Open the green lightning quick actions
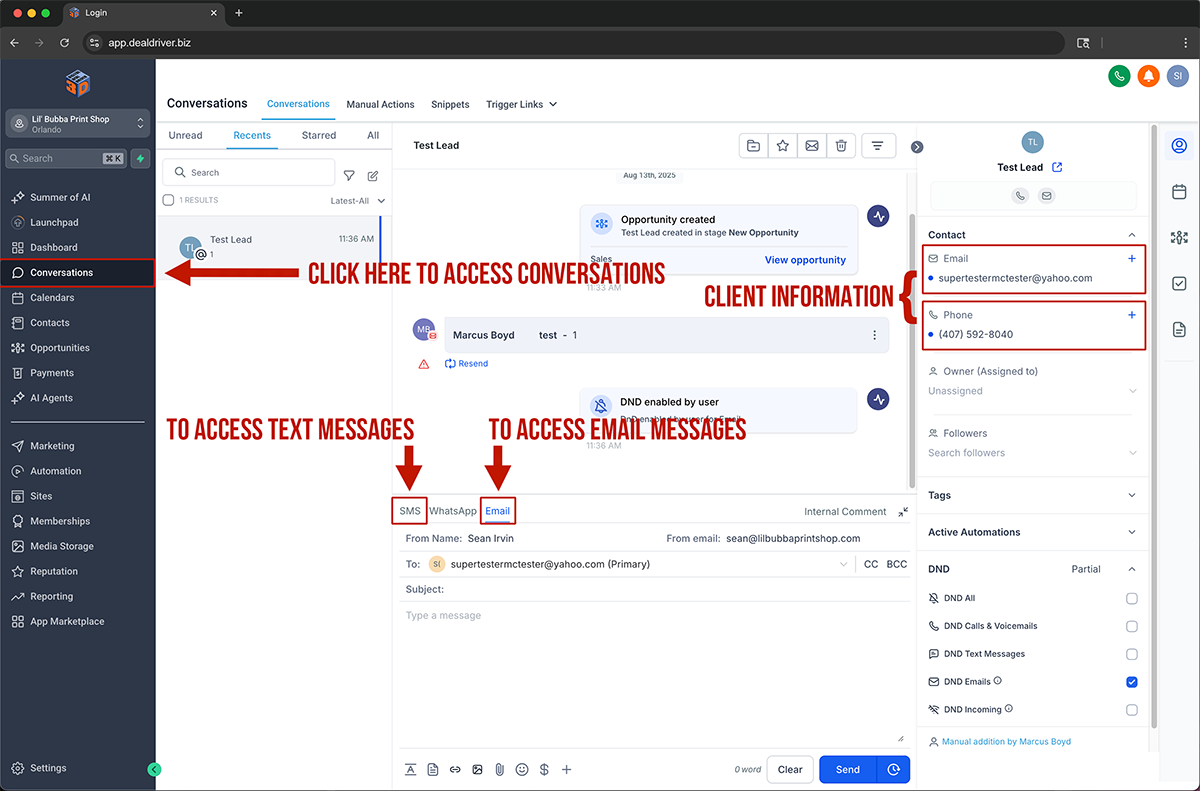The image size is (1200, 791). [141, 158]
